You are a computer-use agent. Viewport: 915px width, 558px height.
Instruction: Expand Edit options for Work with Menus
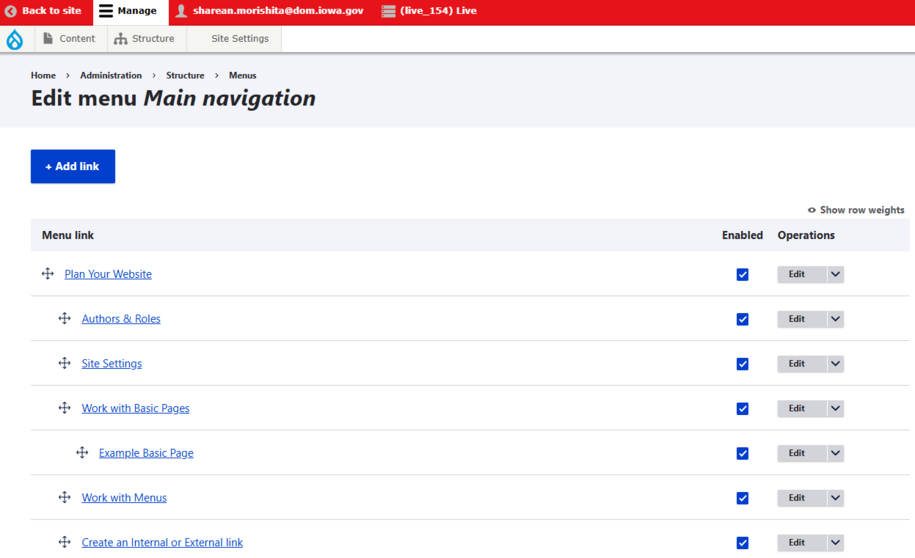click(x=835, y=498)
